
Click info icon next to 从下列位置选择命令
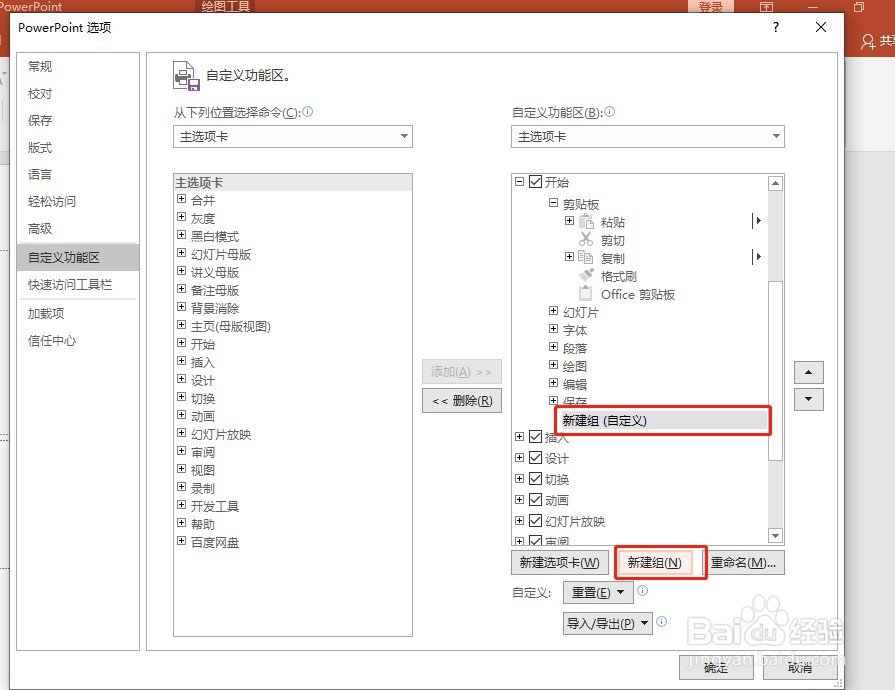[308, 112]
